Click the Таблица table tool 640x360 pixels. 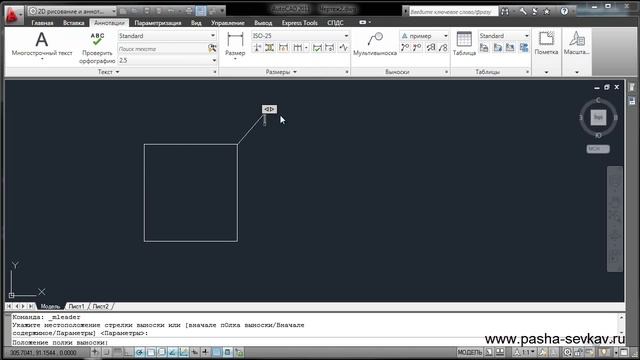pyautogui.click(x=464, y=44)
